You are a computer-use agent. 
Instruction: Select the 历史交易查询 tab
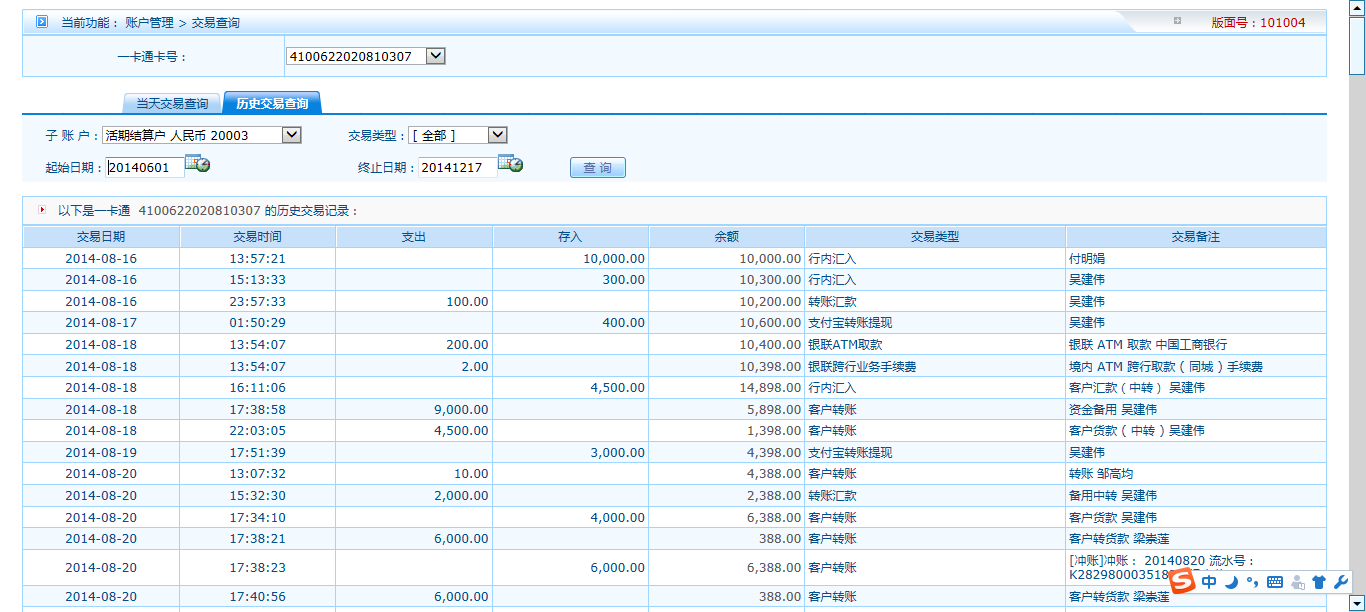click(x=271, y=103)
